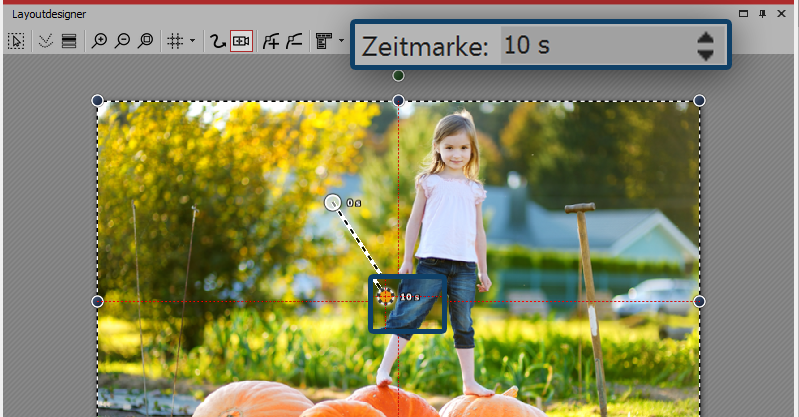Select the 0 s motion path marker
Screen dimensions: 799x417
pos(333,202)
